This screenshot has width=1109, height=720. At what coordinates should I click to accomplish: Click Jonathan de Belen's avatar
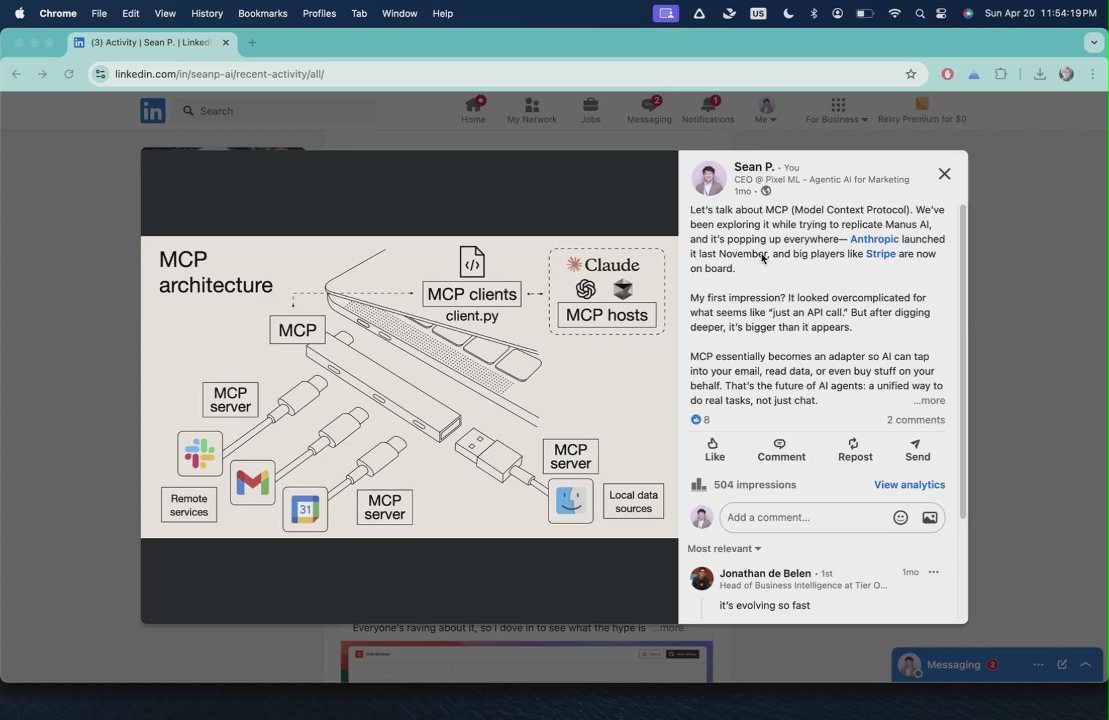(x=702, y=579)
